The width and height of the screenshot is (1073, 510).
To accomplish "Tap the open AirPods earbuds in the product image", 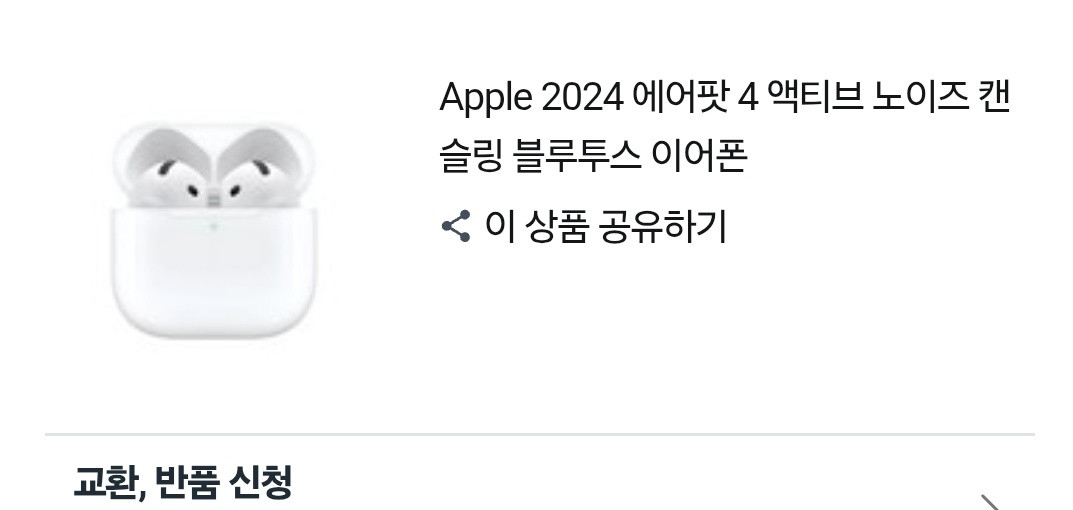I will coord(214,166).
